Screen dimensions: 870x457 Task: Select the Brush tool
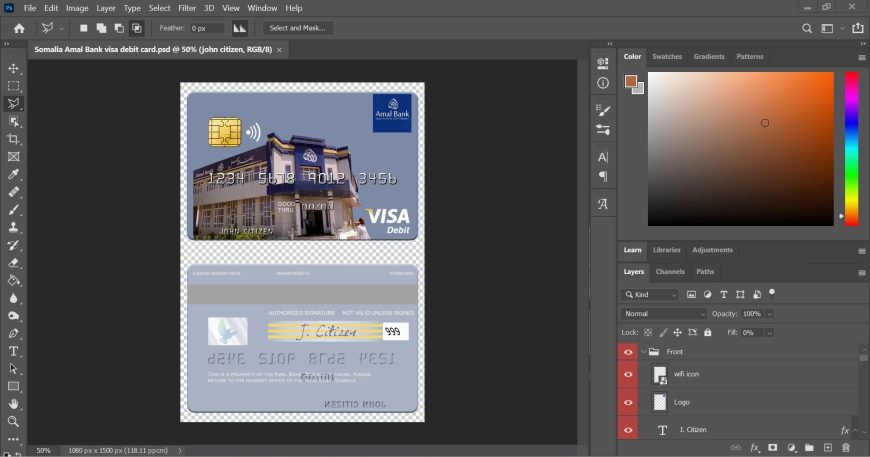(13, 210)
